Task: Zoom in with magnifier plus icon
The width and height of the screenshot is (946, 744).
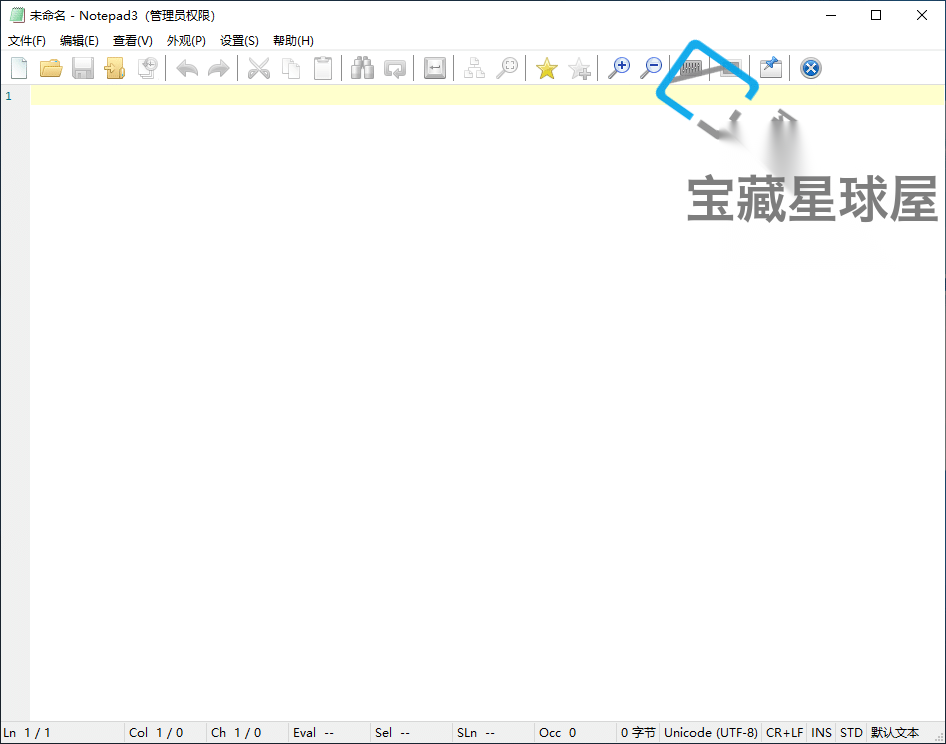Action: click(619, 68)
